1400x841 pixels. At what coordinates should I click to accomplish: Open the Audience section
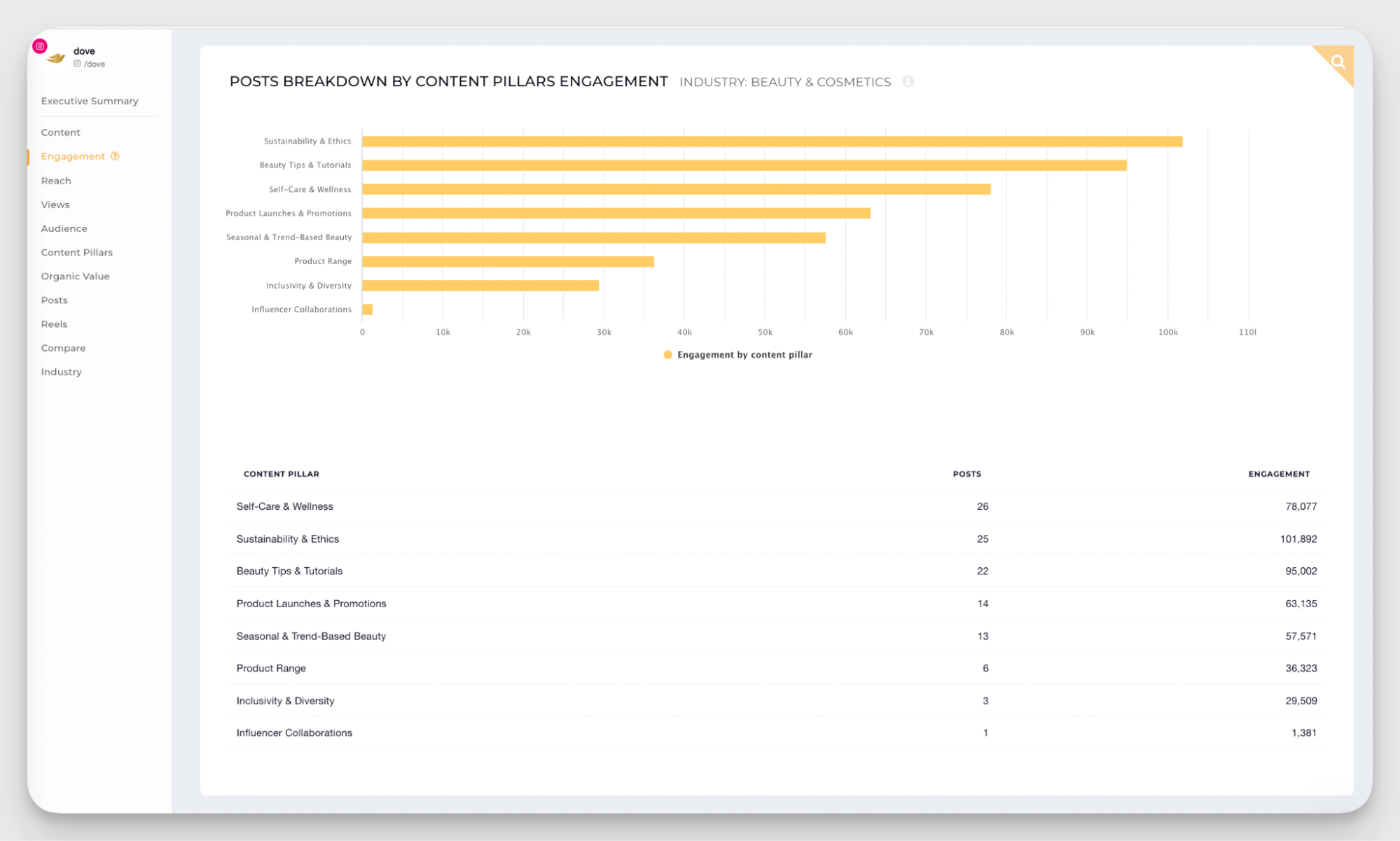64,228
